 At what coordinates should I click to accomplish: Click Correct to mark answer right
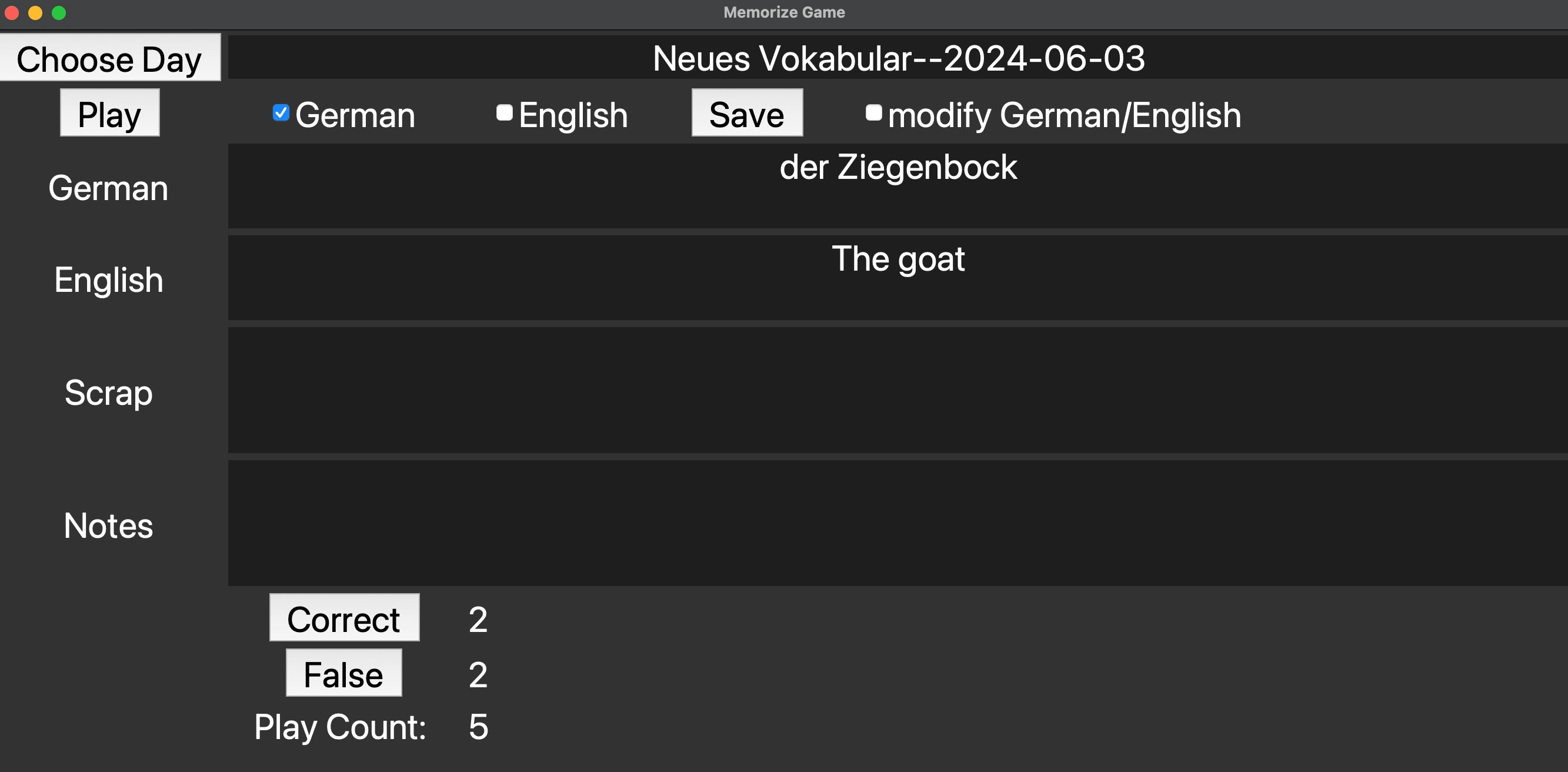point(344,618)
